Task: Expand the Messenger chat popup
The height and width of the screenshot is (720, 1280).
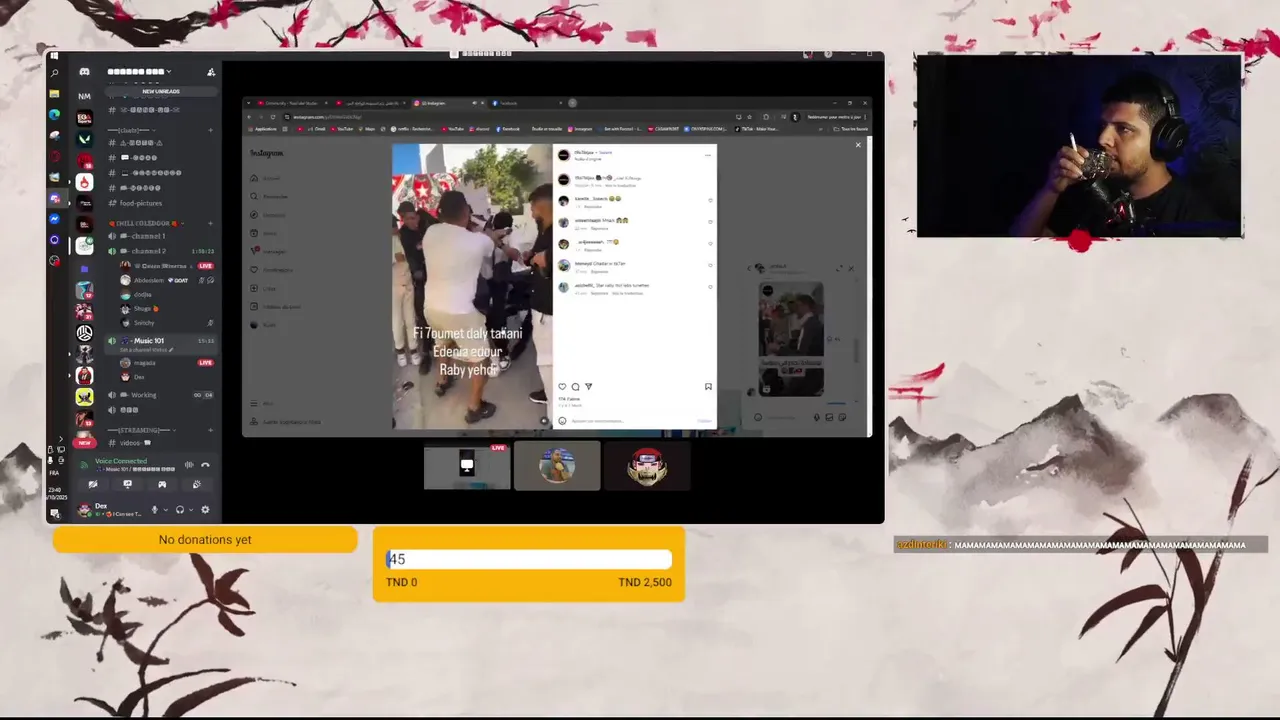Action: 839,268
